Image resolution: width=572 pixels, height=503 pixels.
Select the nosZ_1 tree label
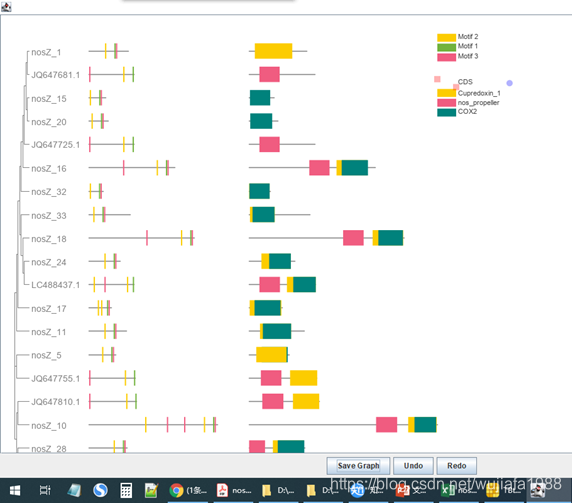pos(46,53)
